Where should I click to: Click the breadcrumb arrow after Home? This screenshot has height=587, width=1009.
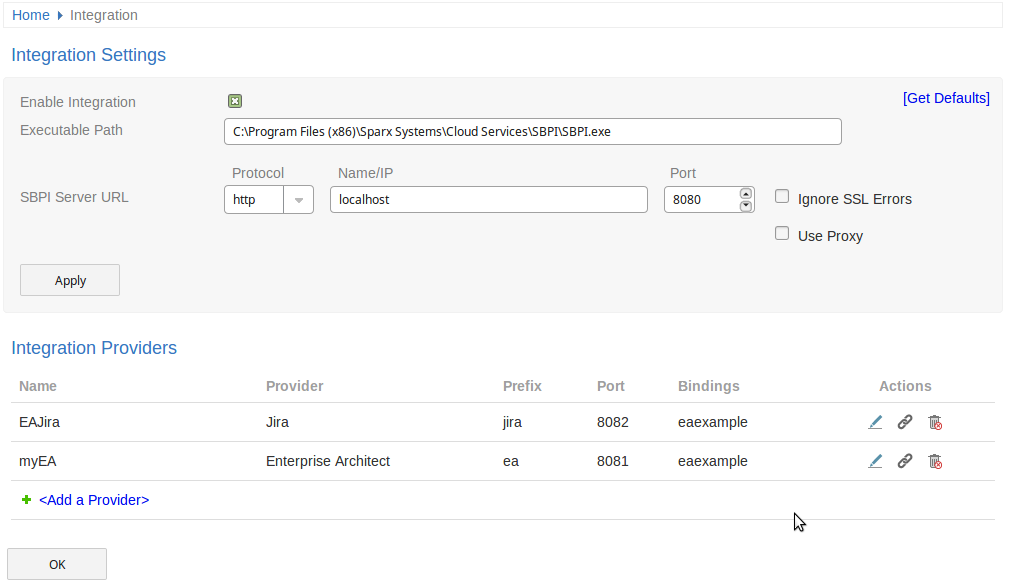click(x=60, y=15)
